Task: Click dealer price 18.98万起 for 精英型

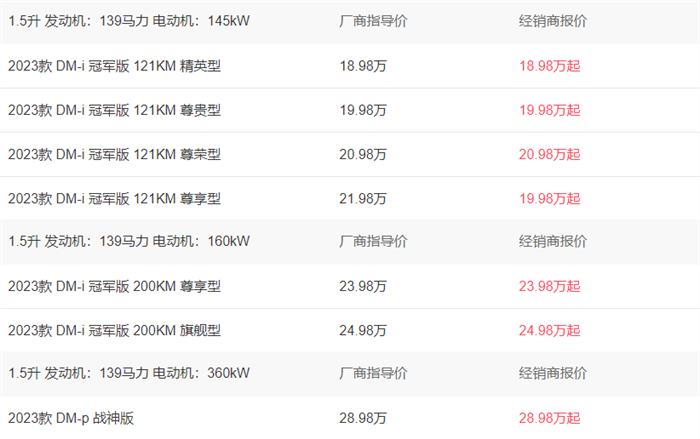Action: 550,66
